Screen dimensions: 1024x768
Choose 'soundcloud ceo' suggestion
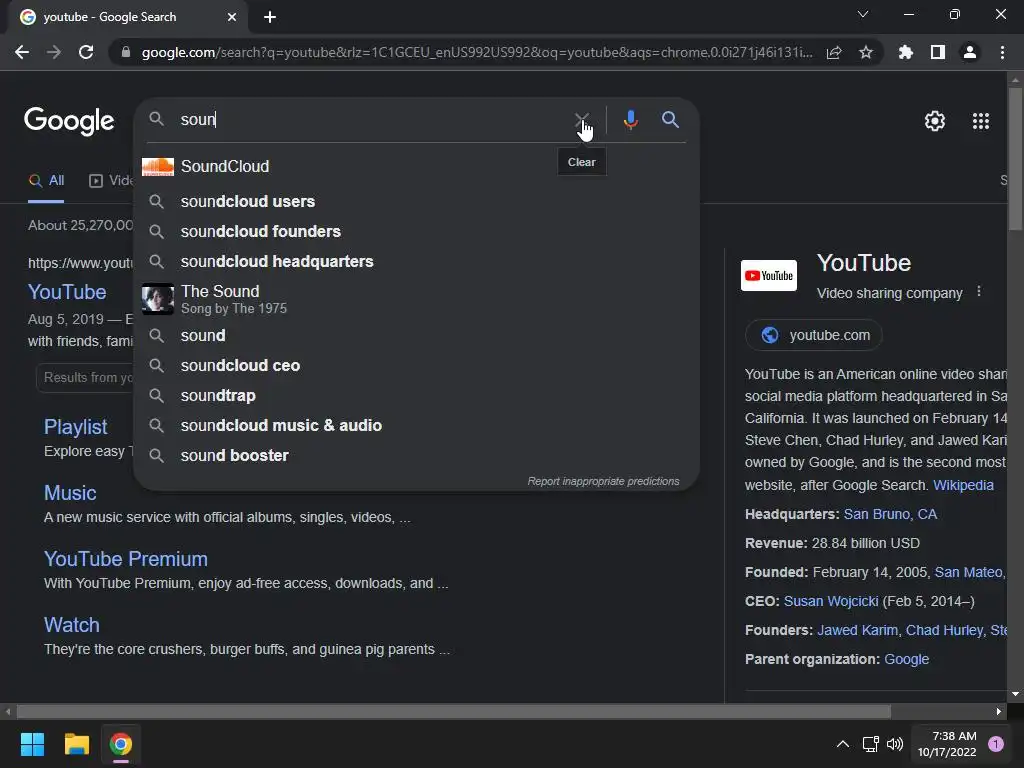[416, 366]
